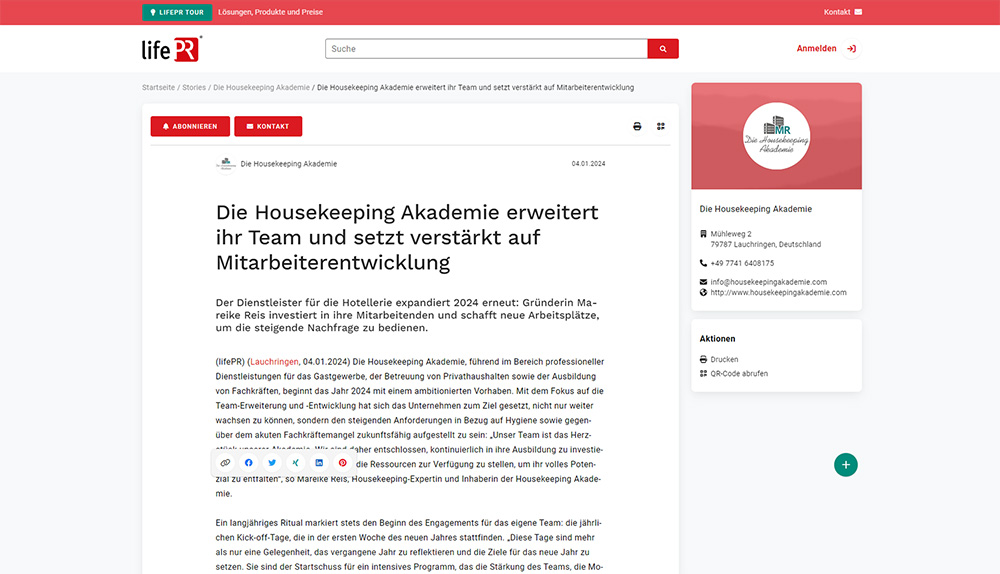The image size is (1000, 574).
Task: Open the author name Die Housekeeping Akademie
Action: [x=288, y=164]
